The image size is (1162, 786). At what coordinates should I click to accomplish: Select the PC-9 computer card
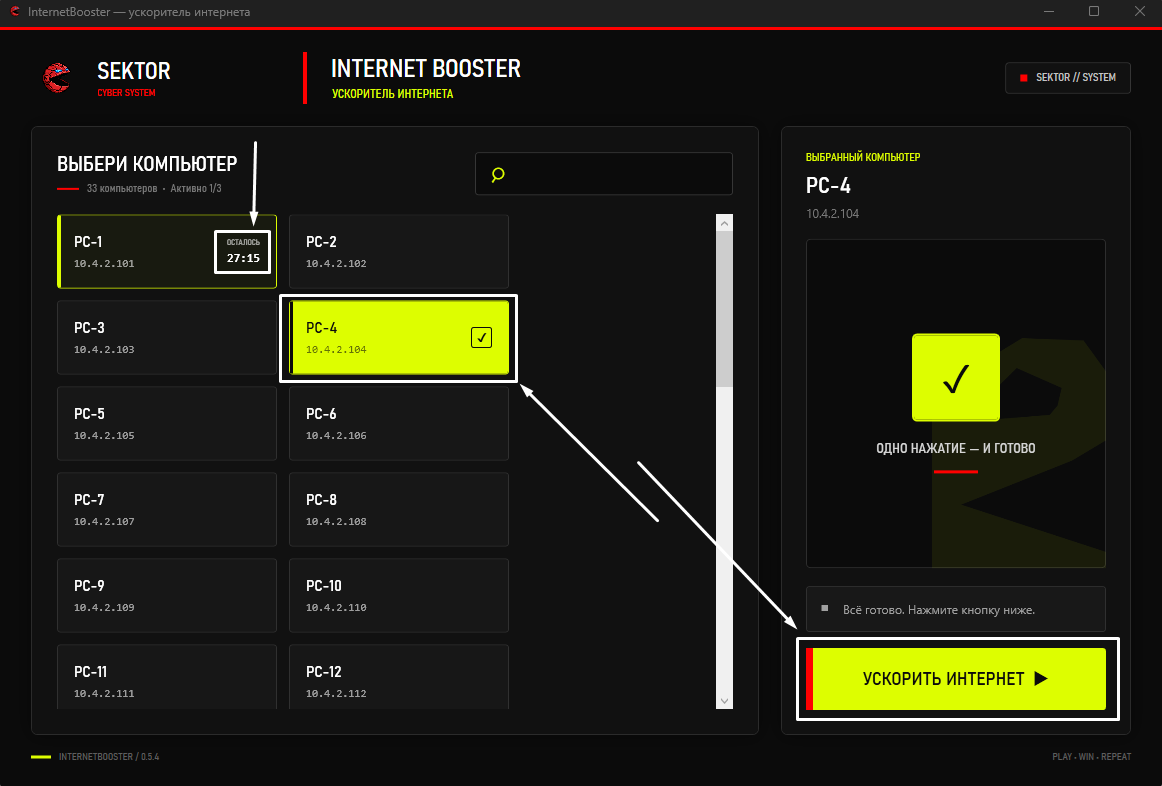click(x=167, y=596)
